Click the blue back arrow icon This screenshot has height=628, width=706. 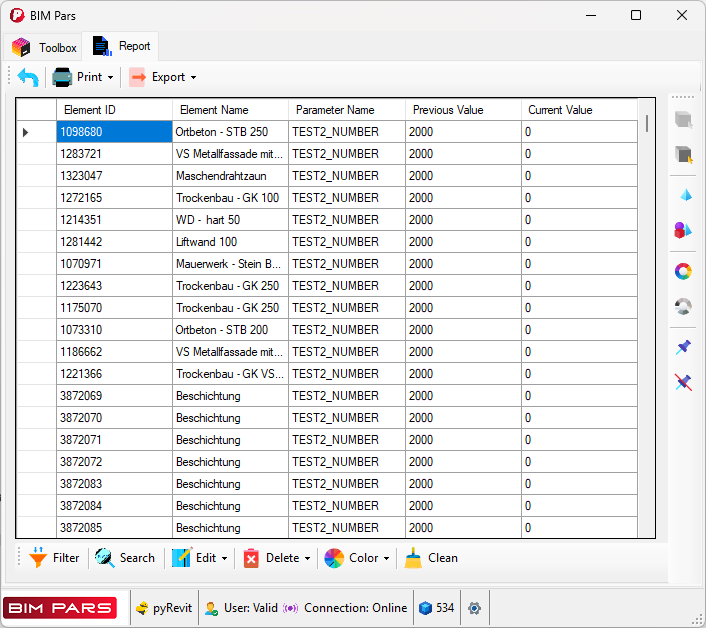(x=28, y=77)
